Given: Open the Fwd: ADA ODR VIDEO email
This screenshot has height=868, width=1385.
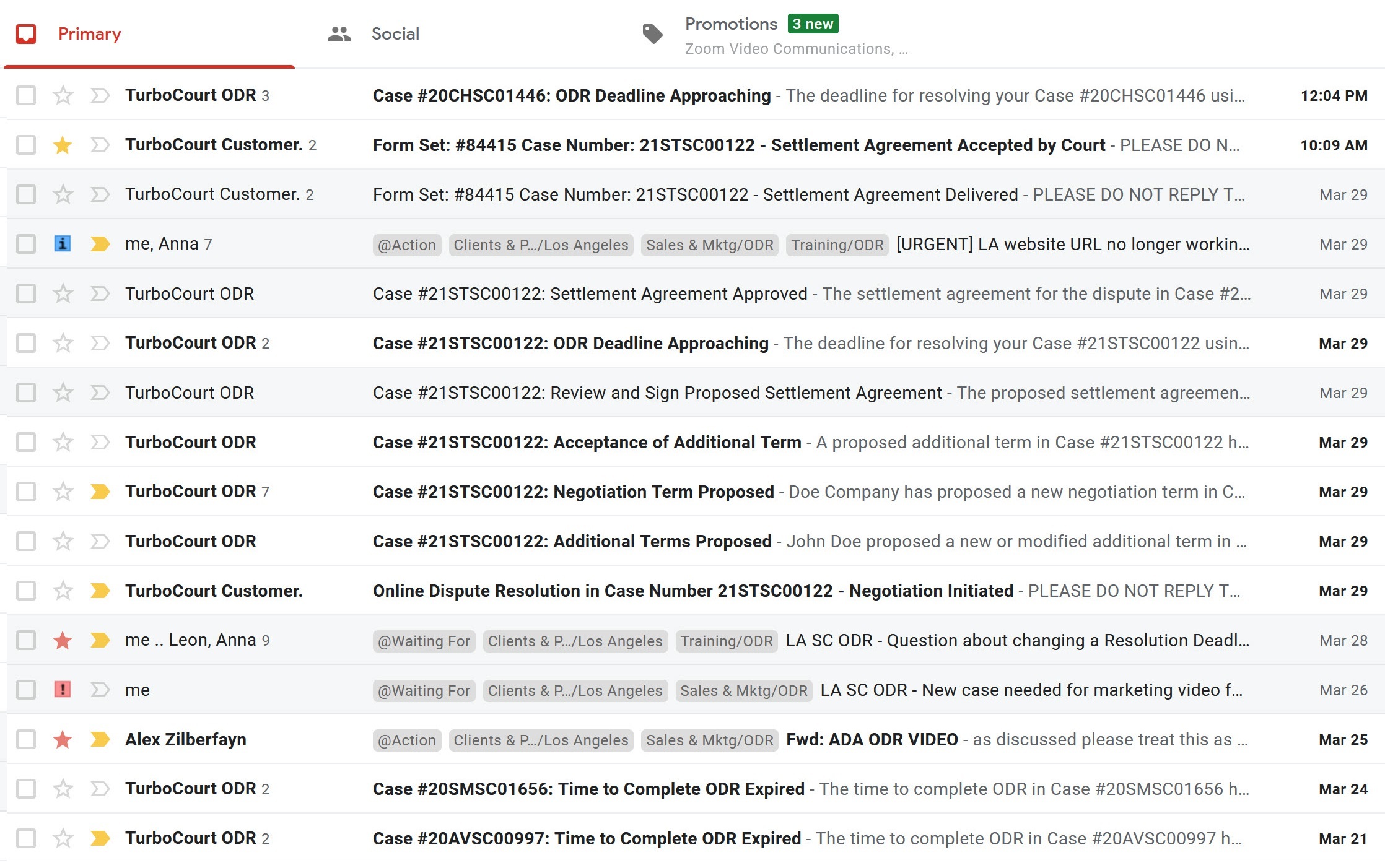Looking at the screenshot, I should pos(872,739).
